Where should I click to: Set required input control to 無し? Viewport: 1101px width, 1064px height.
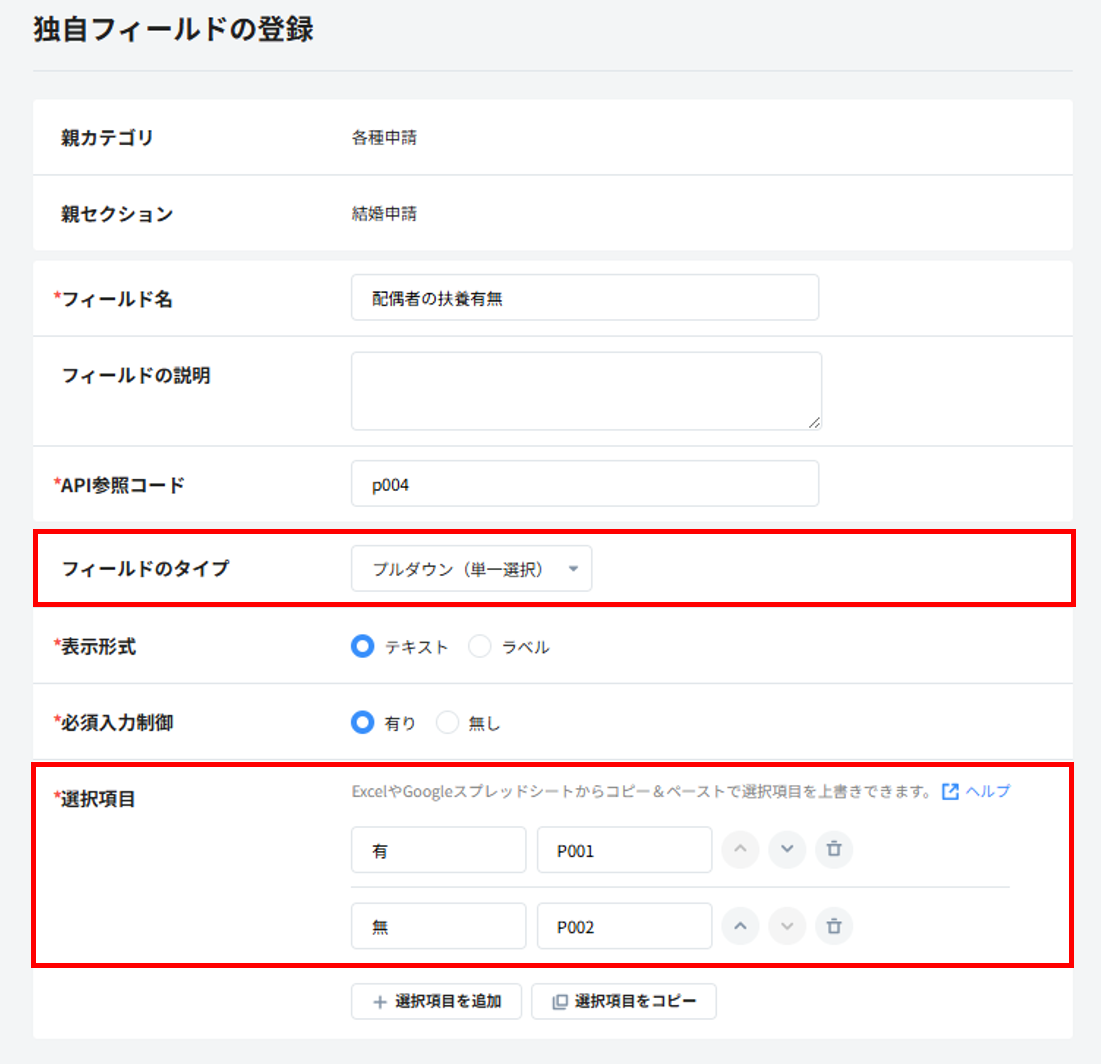[447, 723]
